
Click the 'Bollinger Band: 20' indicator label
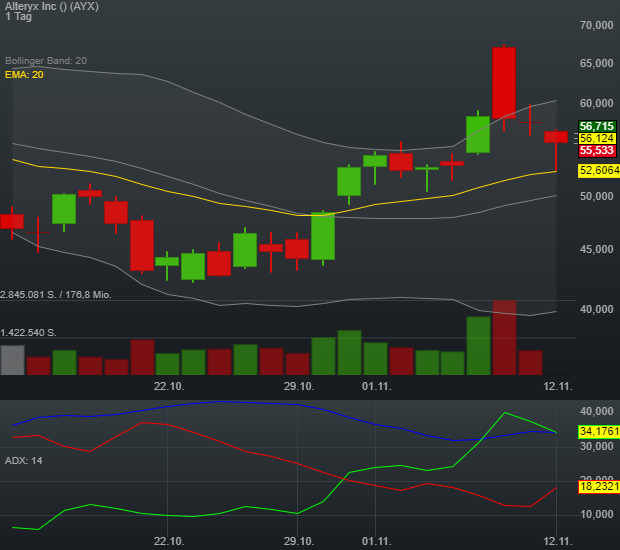(x=46, y=60)
